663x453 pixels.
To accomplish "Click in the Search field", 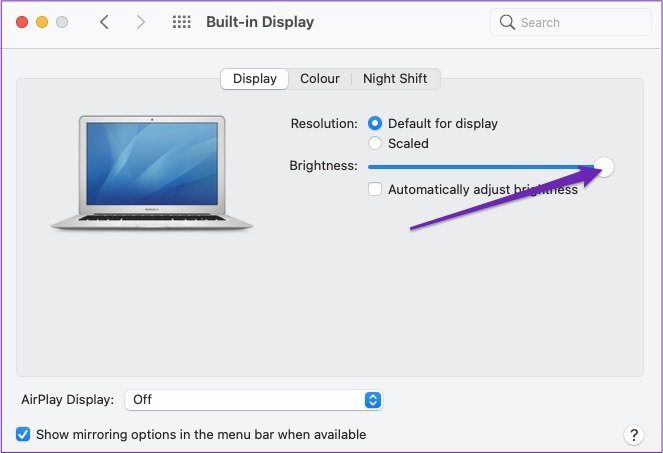I will pyautogui.click(x=570, y=22).
